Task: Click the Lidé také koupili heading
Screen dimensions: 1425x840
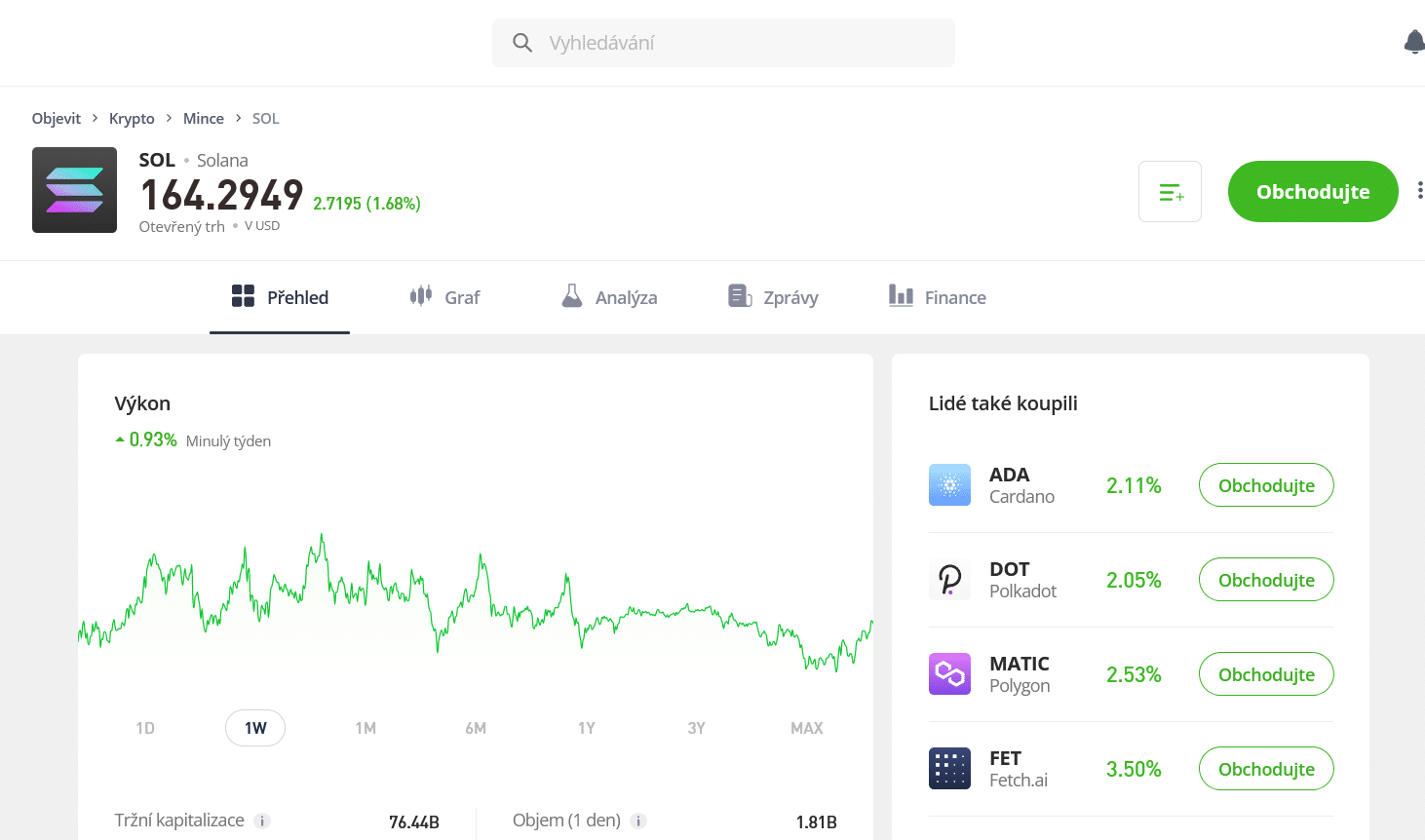Action: [1003, 403]
